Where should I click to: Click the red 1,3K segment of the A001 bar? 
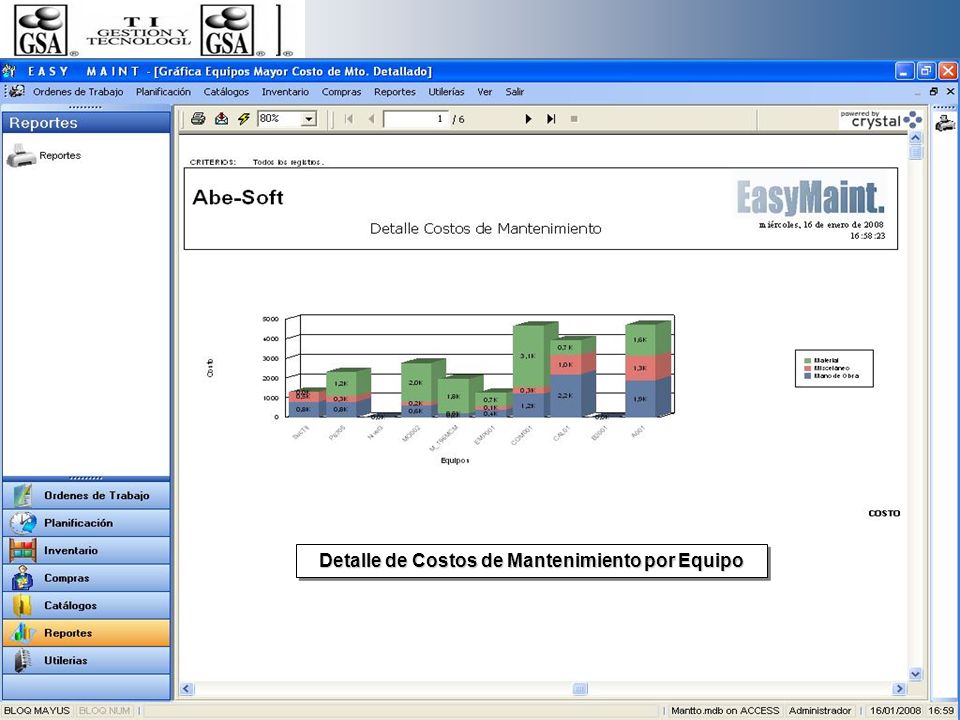pos(640,369)
